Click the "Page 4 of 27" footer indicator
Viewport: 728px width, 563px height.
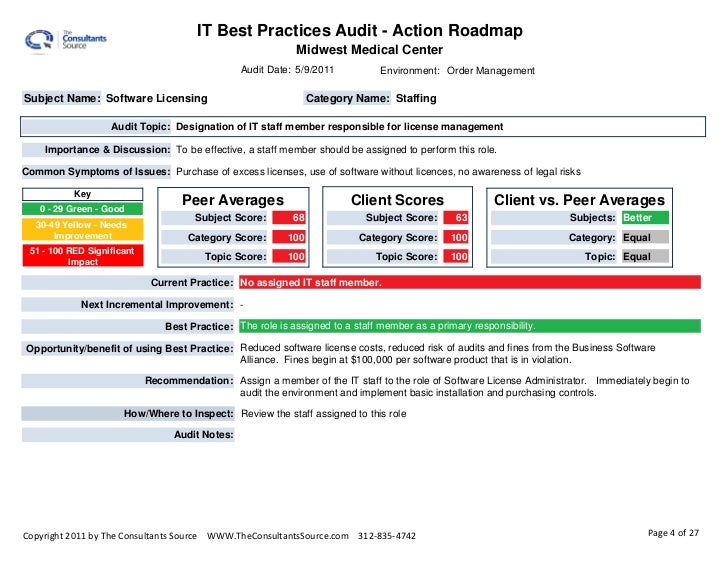coord(673,533)
